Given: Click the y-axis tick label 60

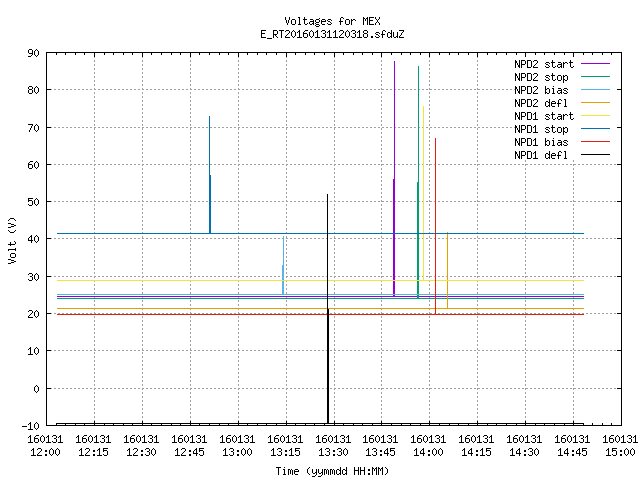Looking at the screenshot, I should point(33,165).
